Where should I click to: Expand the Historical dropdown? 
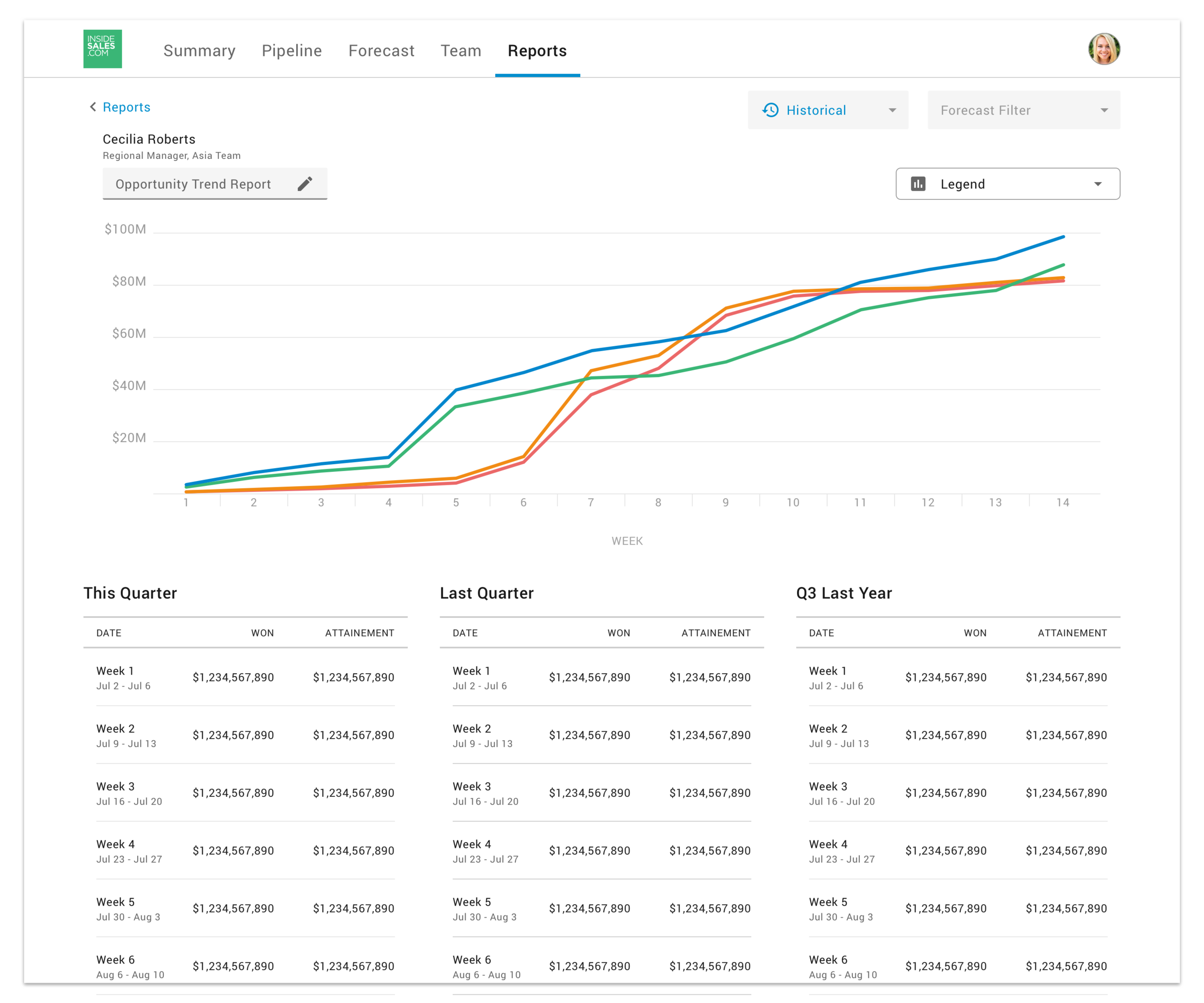coord(892,110)
